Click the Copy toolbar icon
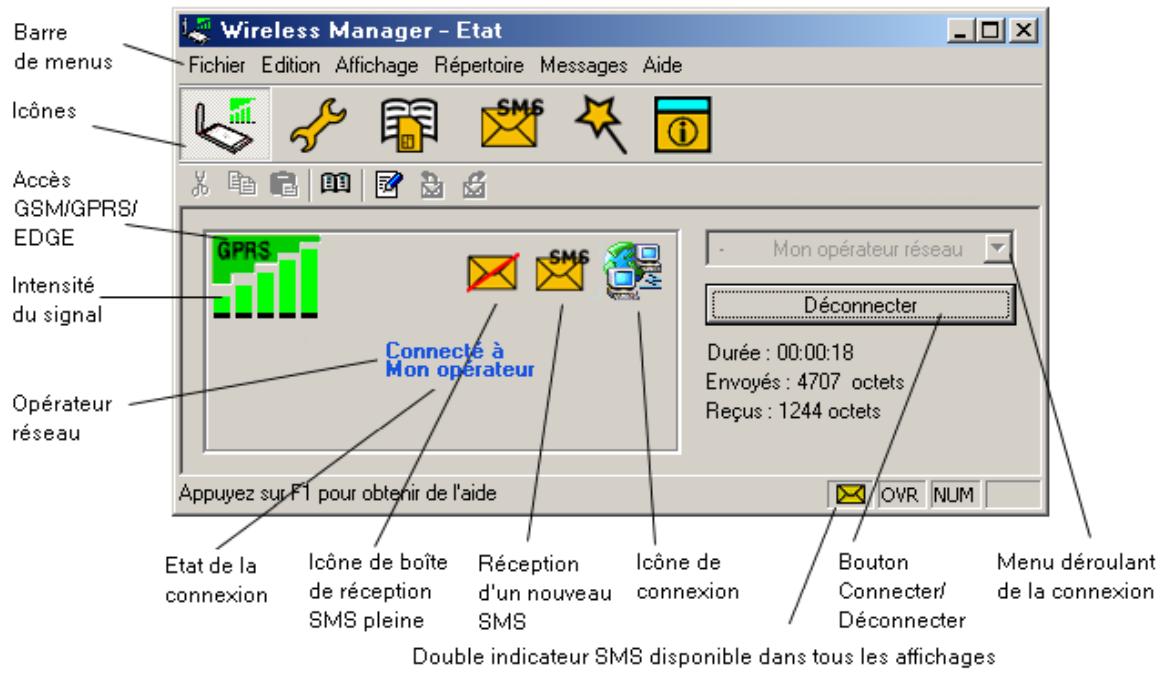The height and width of the screenshot is (673, 1162). [242, 183]
